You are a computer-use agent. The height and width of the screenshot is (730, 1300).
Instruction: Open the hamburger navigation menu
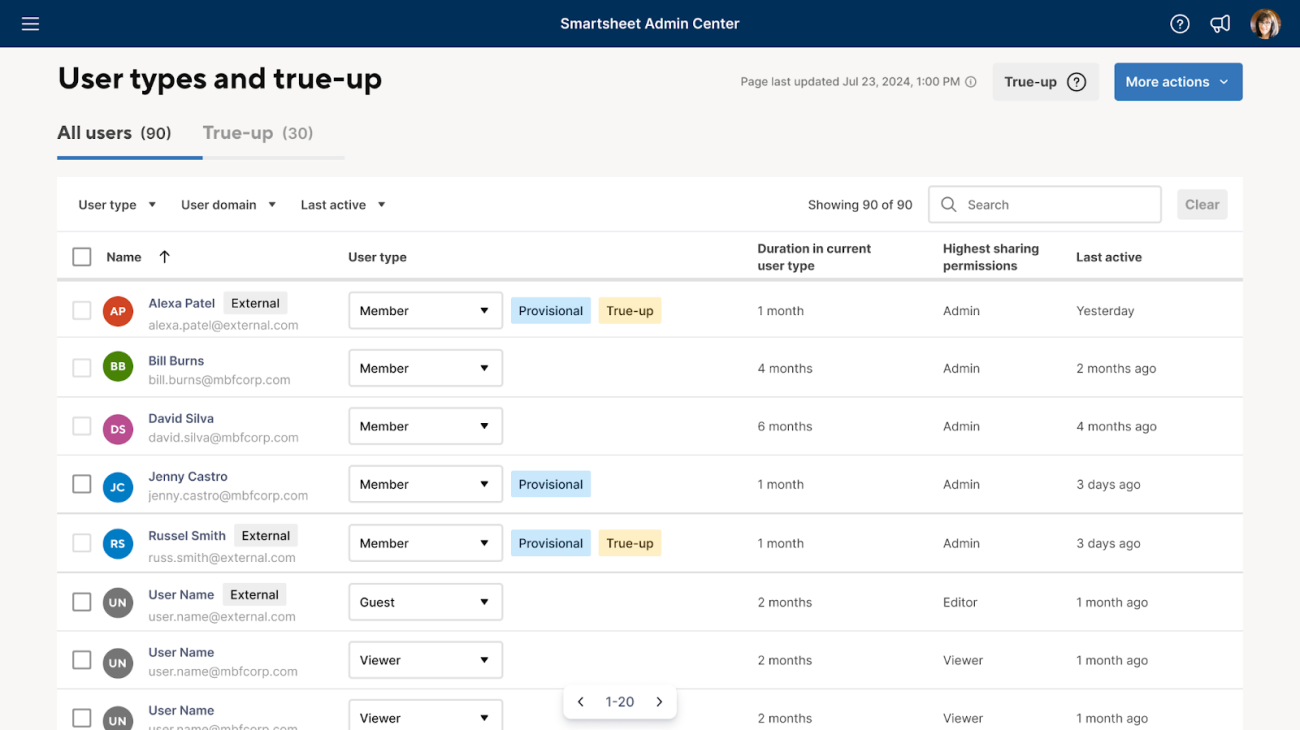coord(30,23)
